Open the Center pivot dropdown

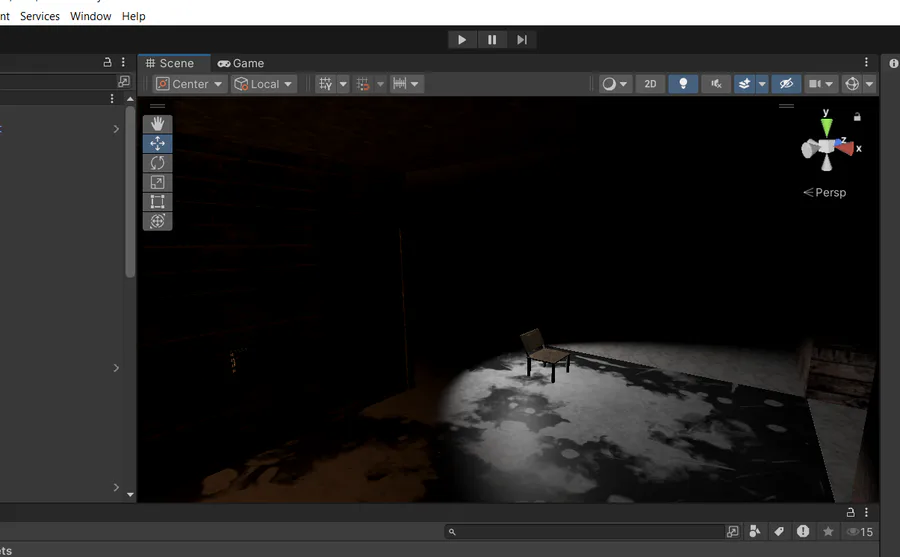click(x=189, y=84)
